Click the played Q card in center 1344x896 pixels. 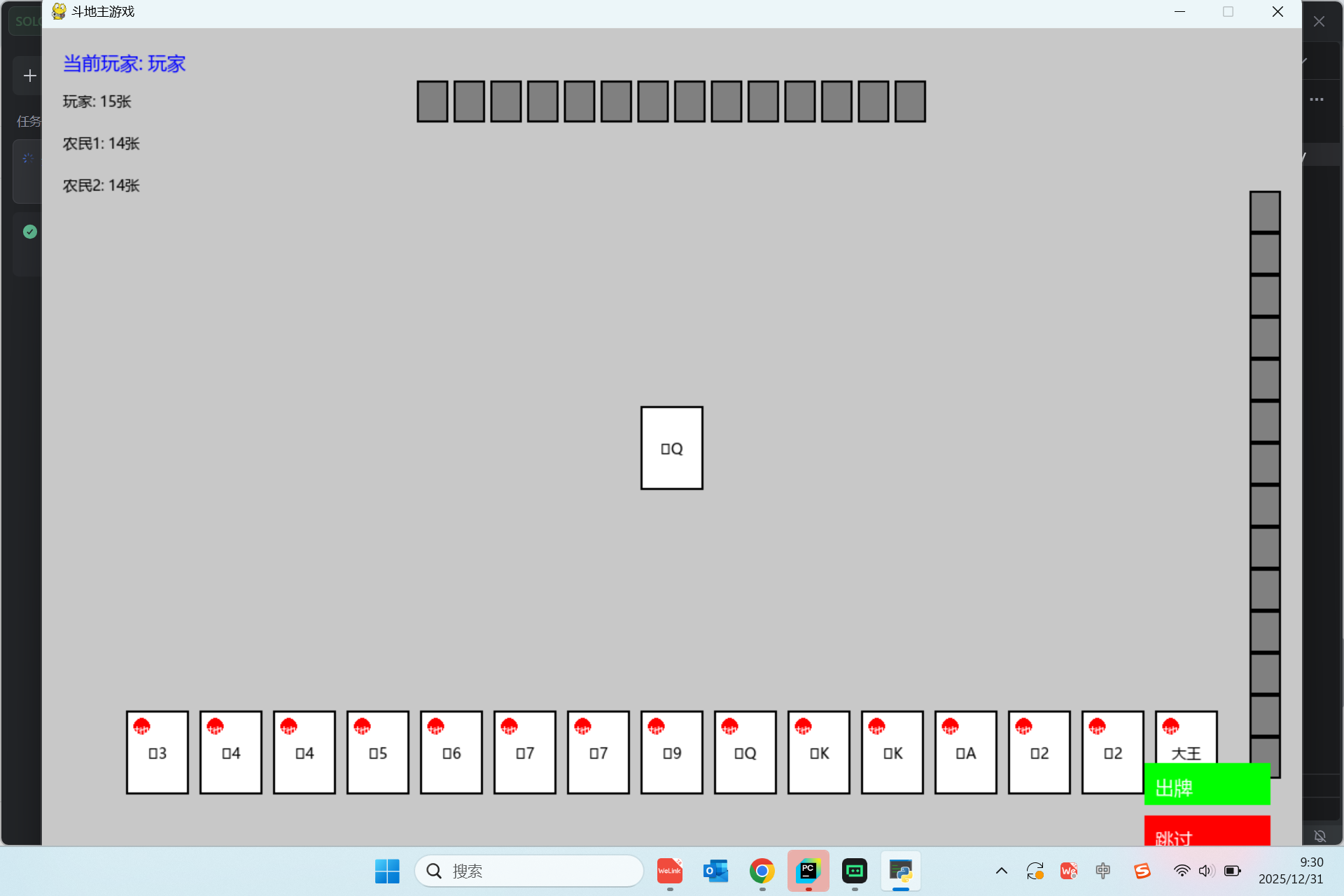click(672, 448)
